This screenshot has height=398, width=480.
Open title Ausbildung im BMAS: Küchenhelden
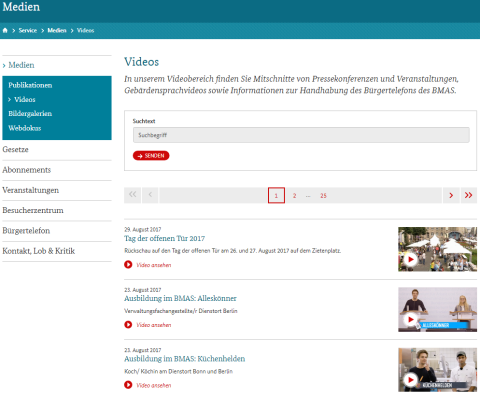185,359
